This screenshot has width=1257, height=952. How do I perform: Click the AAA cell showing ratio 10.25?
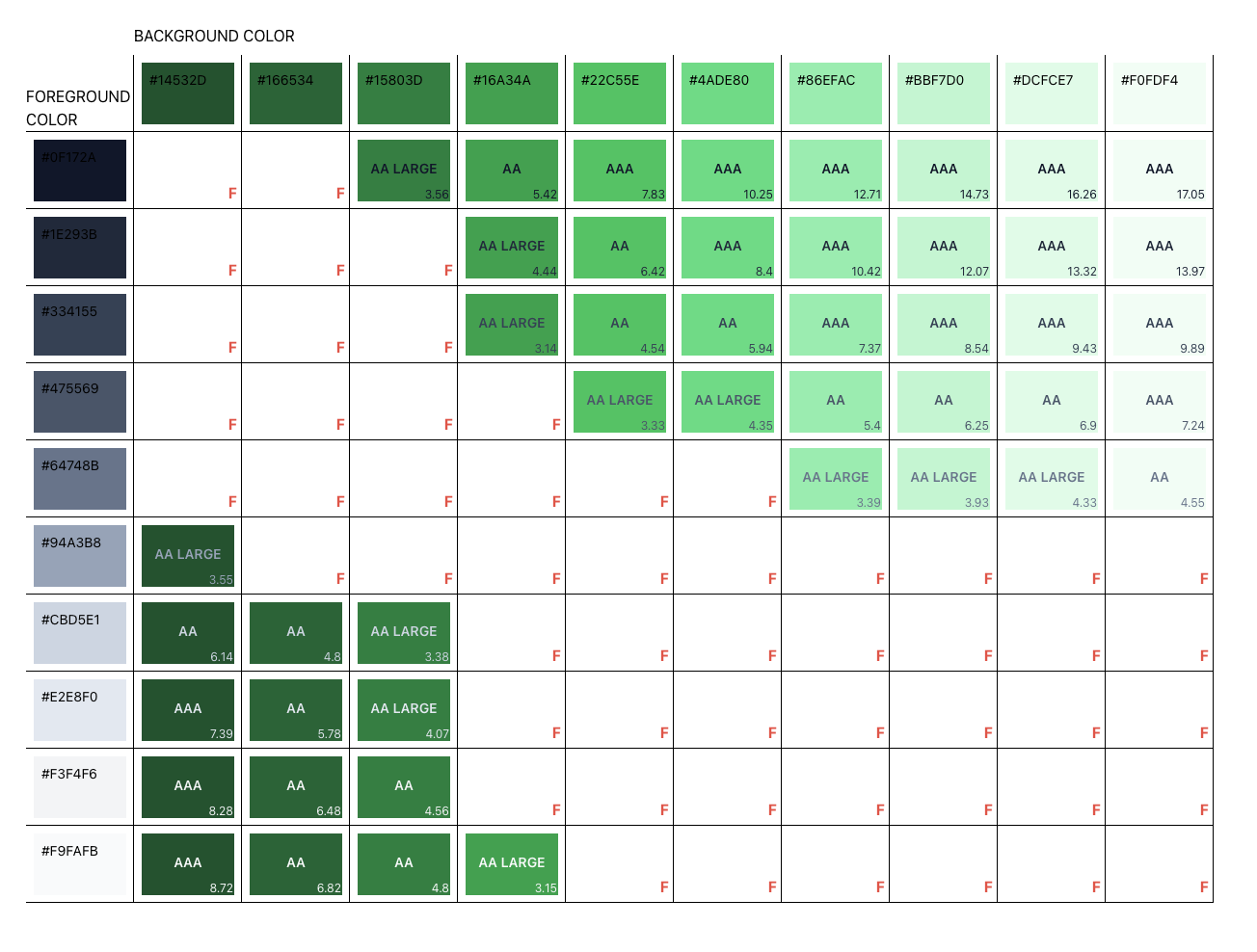tap(728, 171)
